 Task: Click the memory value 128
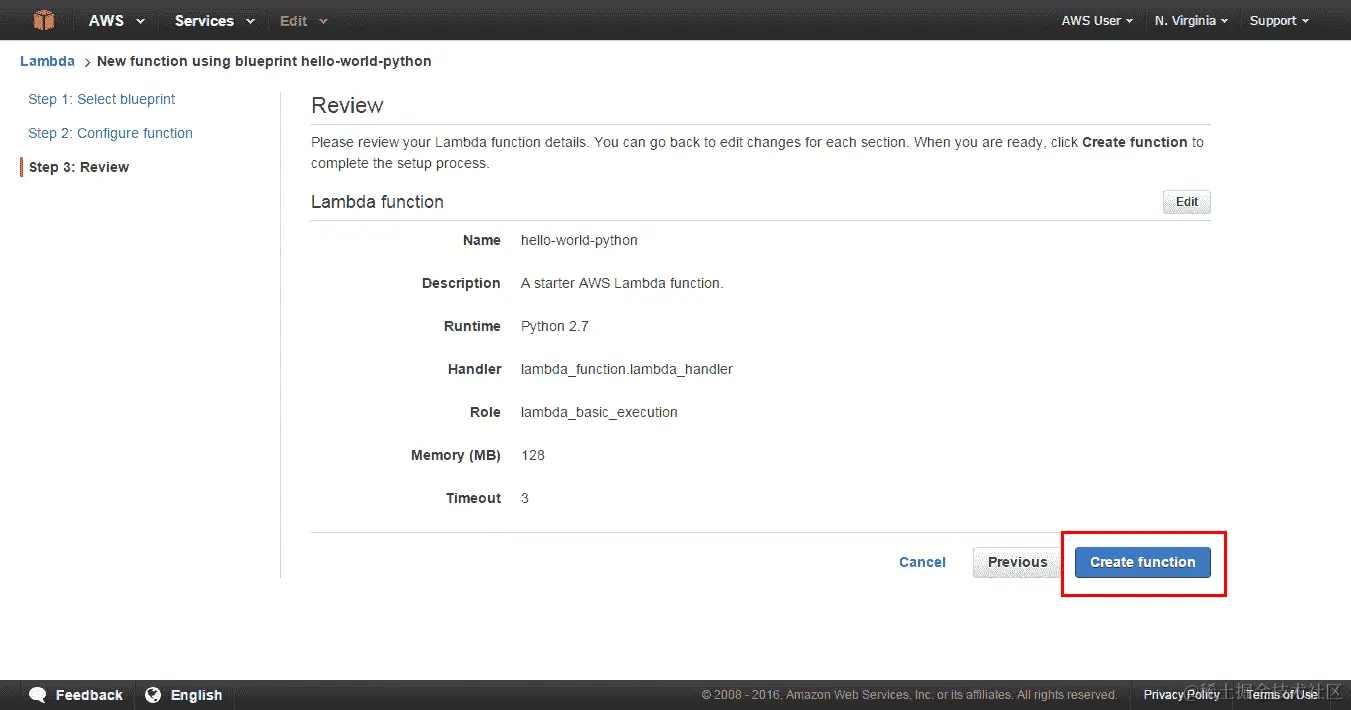(x=533, y=455)
